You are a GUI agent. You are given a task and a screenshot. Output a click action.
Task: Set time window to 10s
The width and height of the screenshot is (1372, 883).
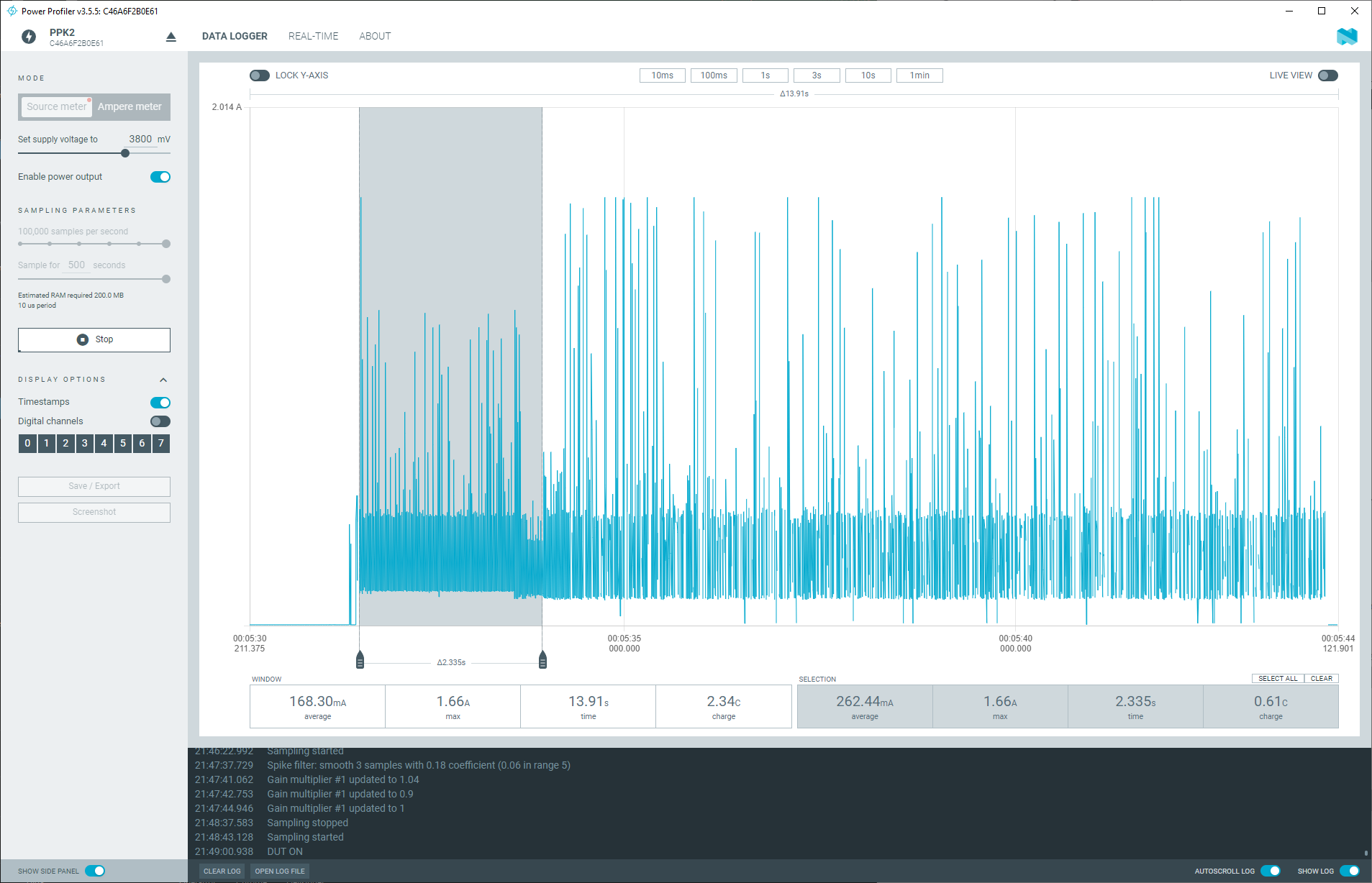pyautogui.click(x=868, y=76)
